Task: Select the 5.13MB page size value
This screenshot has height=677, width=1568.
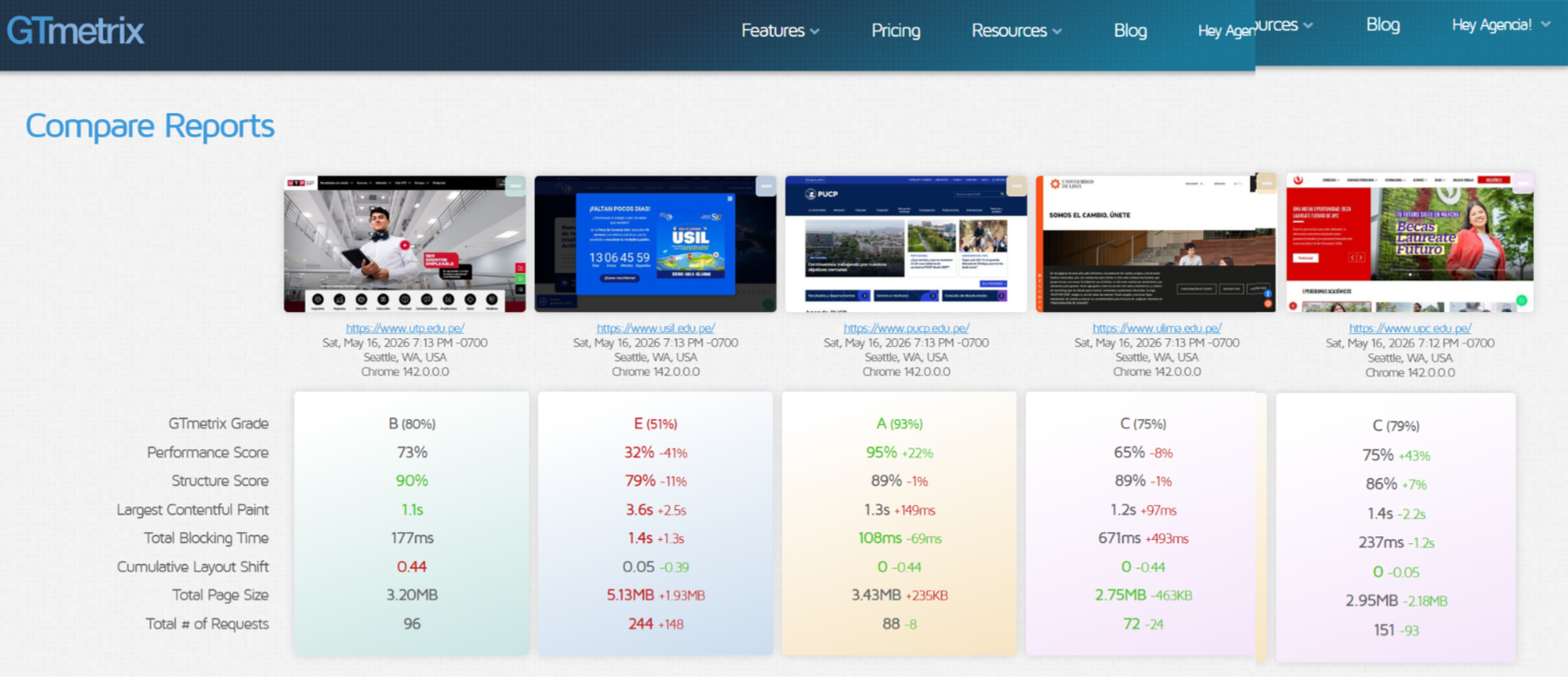Action: tap(630, 595)
